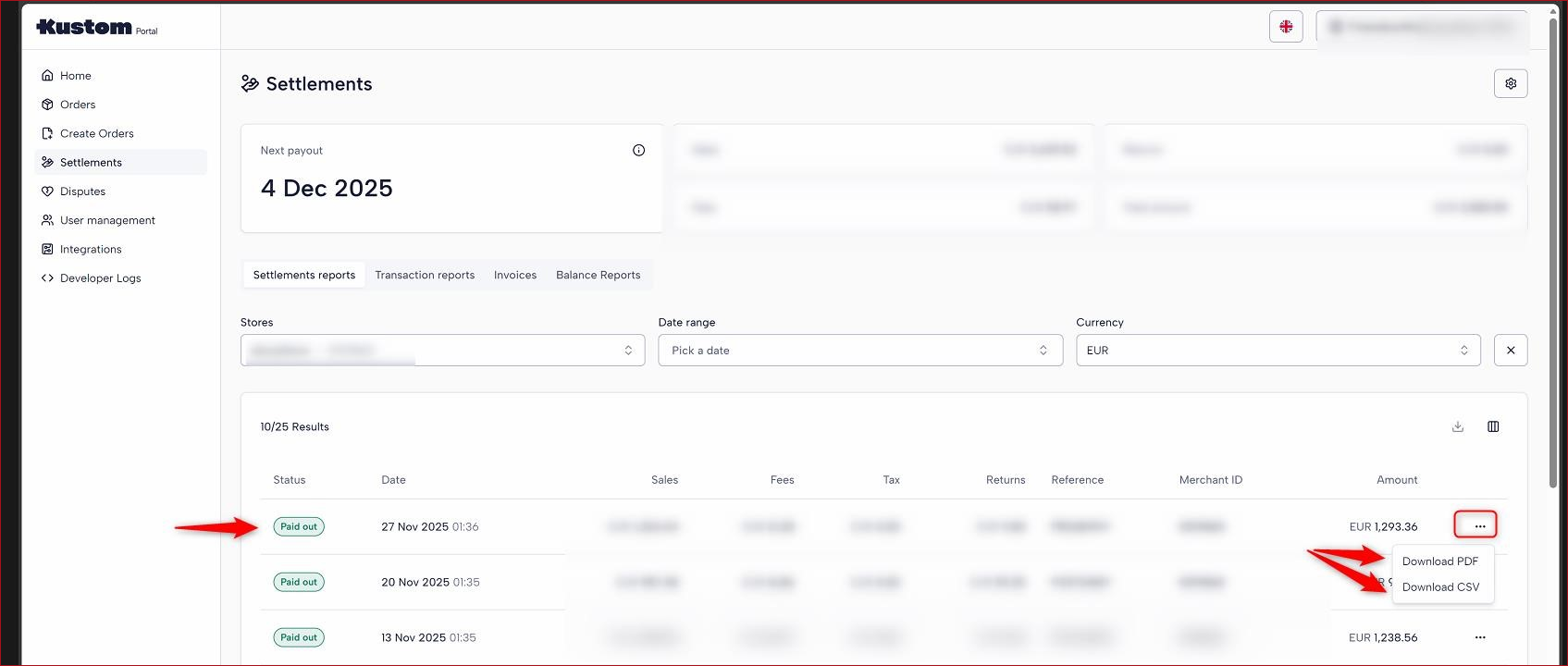Screen dimensions: 1568x666
Task: Go to Orders in the sidebar
Action: [78, 105]
